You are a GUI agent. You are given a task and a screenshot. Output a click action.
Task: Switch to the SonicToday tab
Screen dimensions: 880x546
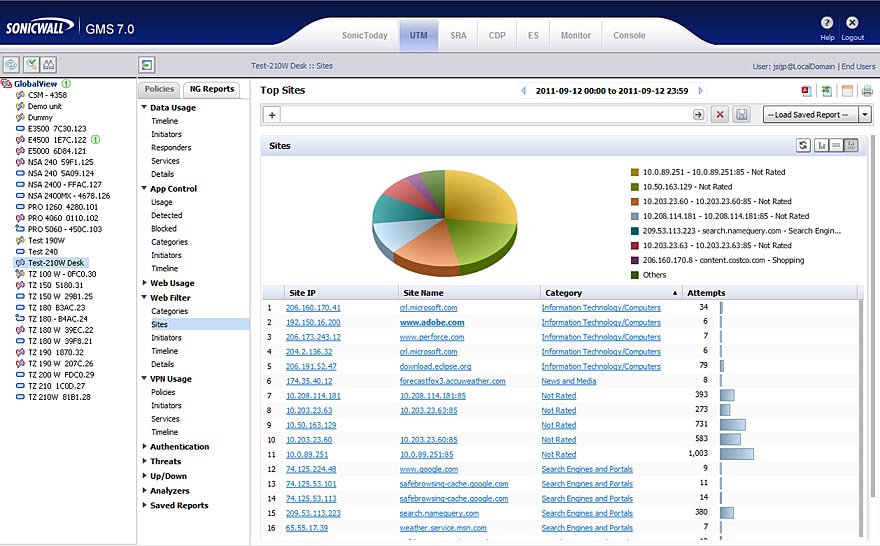364,35
